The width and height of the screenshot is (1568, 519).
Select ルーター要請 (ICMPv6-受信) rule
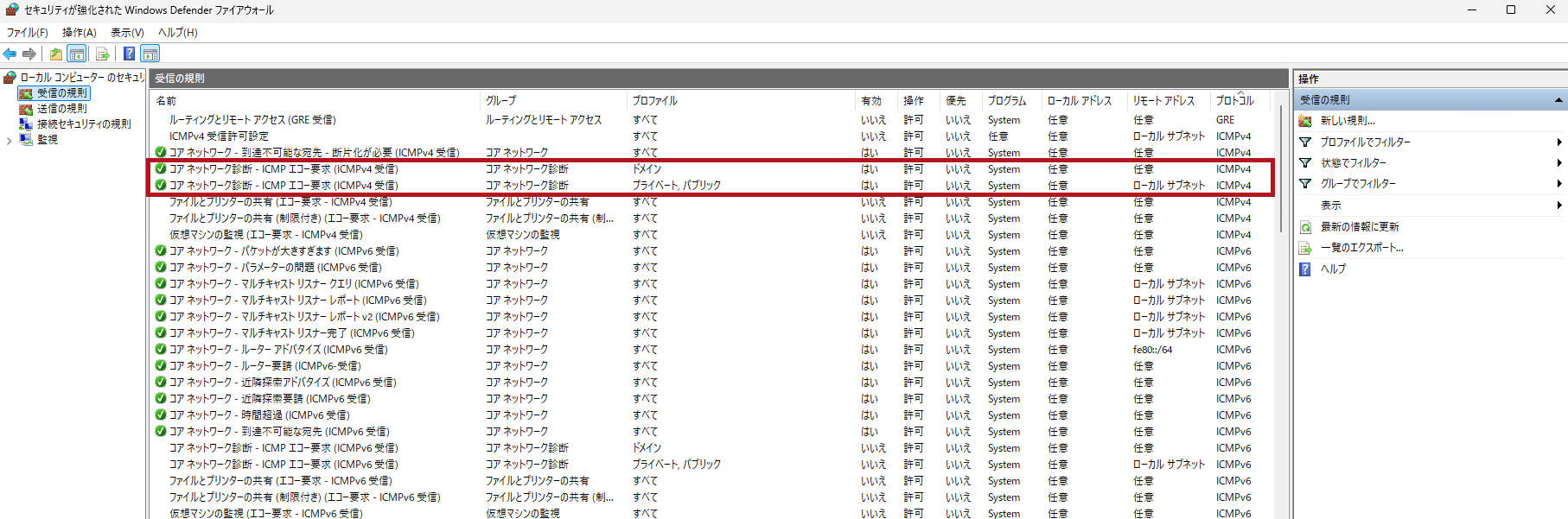265,366
